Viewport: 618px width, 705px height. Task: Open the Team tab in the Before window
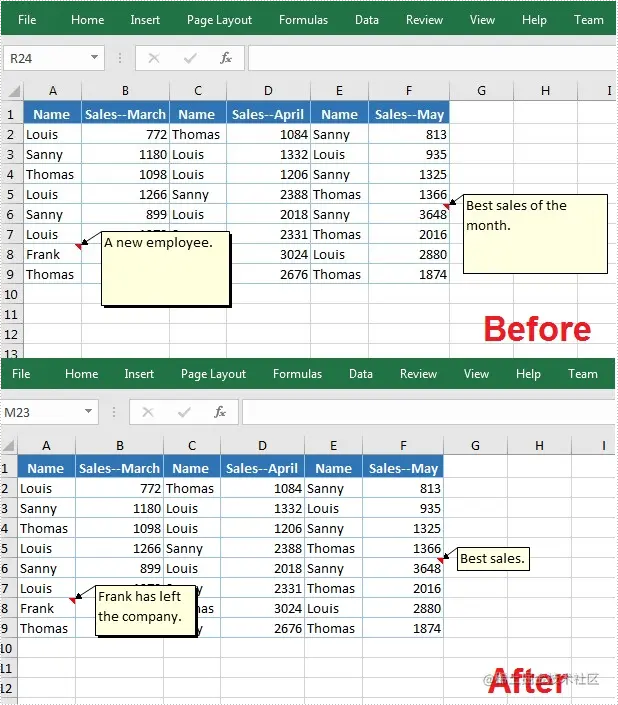[588, 20]
